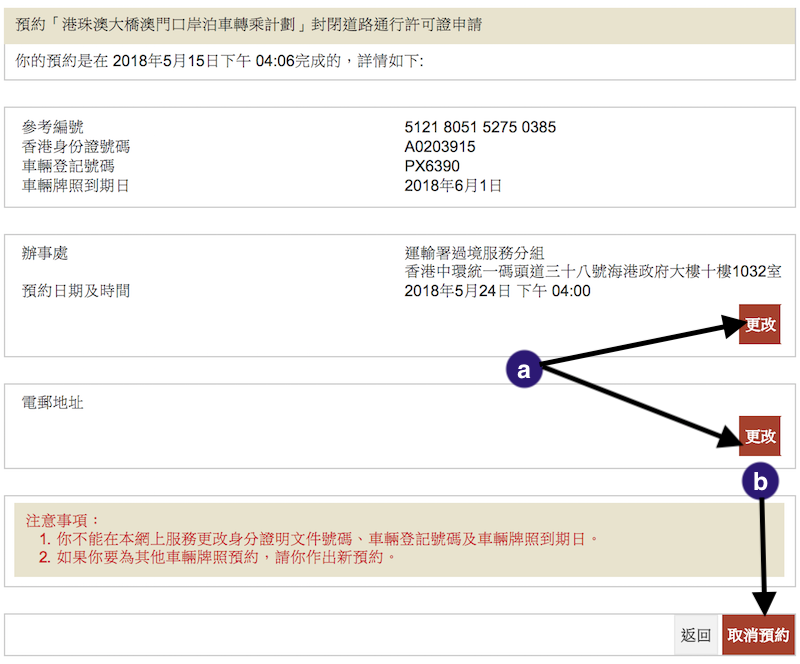The image size is (800, 664).
Task: Click the circle marker labeled b
Action: (x=760, y=481)
